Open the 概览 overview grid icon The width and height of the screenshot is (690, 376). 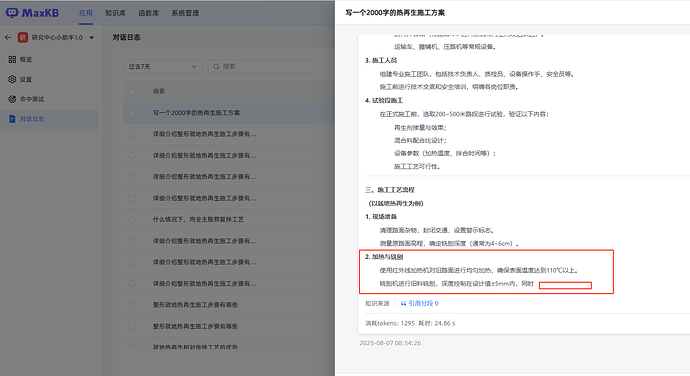click(x=12, y=59)
